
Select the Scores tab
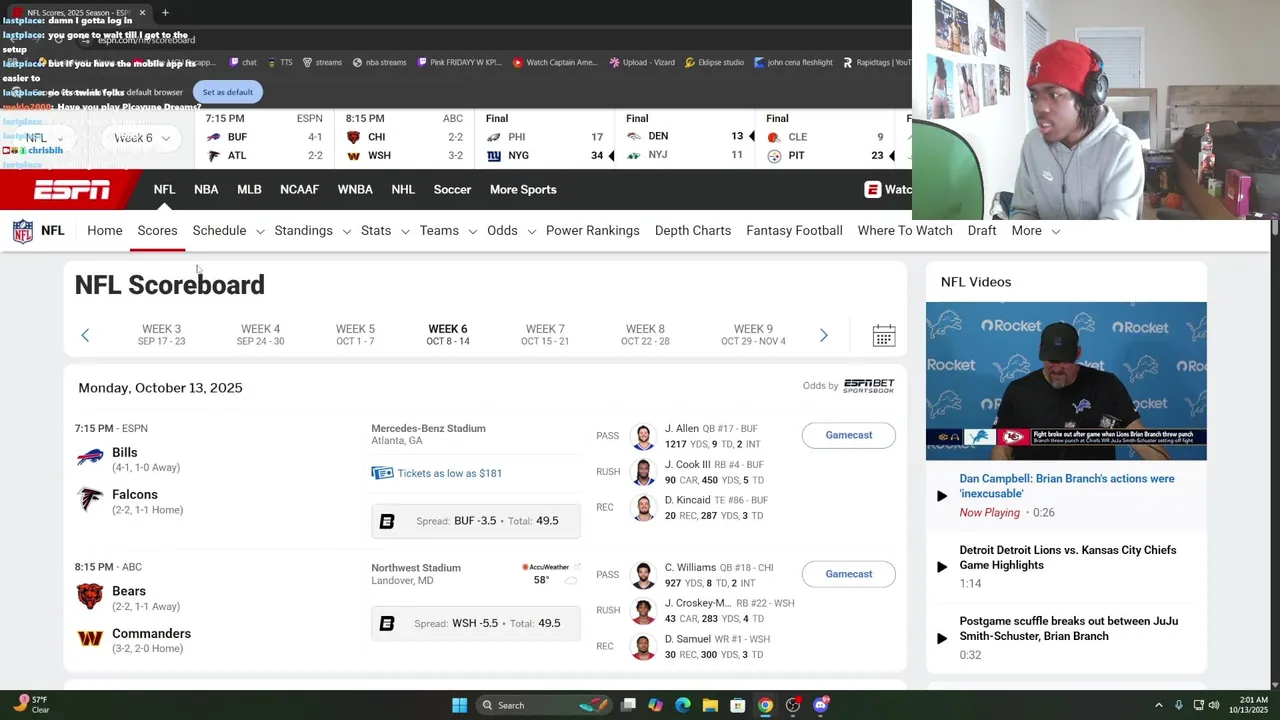(x=157, y=231)
